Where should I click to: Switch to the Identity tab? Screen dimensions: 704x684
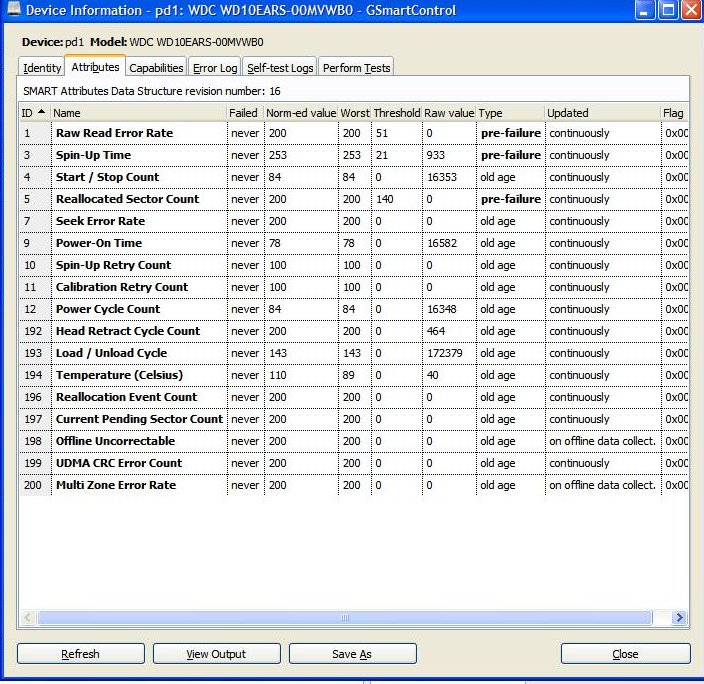click(x=42, y=68)
